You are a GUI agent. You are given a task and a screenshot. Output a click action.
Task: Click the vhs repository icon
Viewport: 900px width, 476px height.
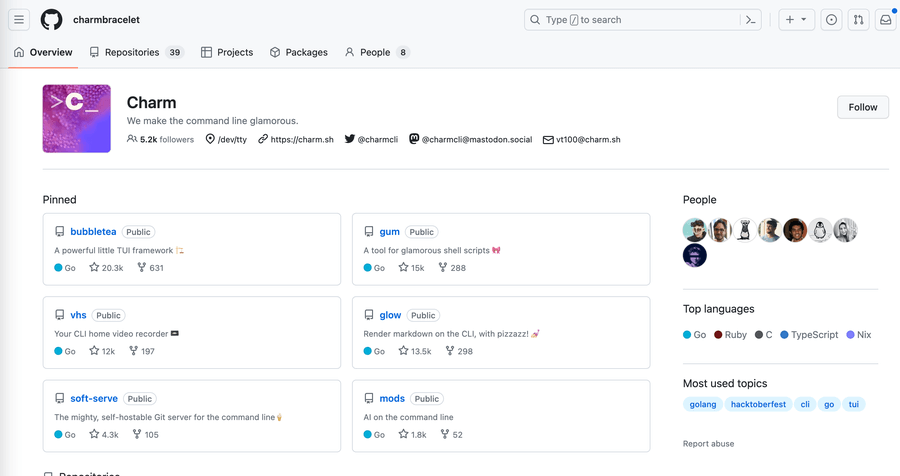(x=60, y=315)
